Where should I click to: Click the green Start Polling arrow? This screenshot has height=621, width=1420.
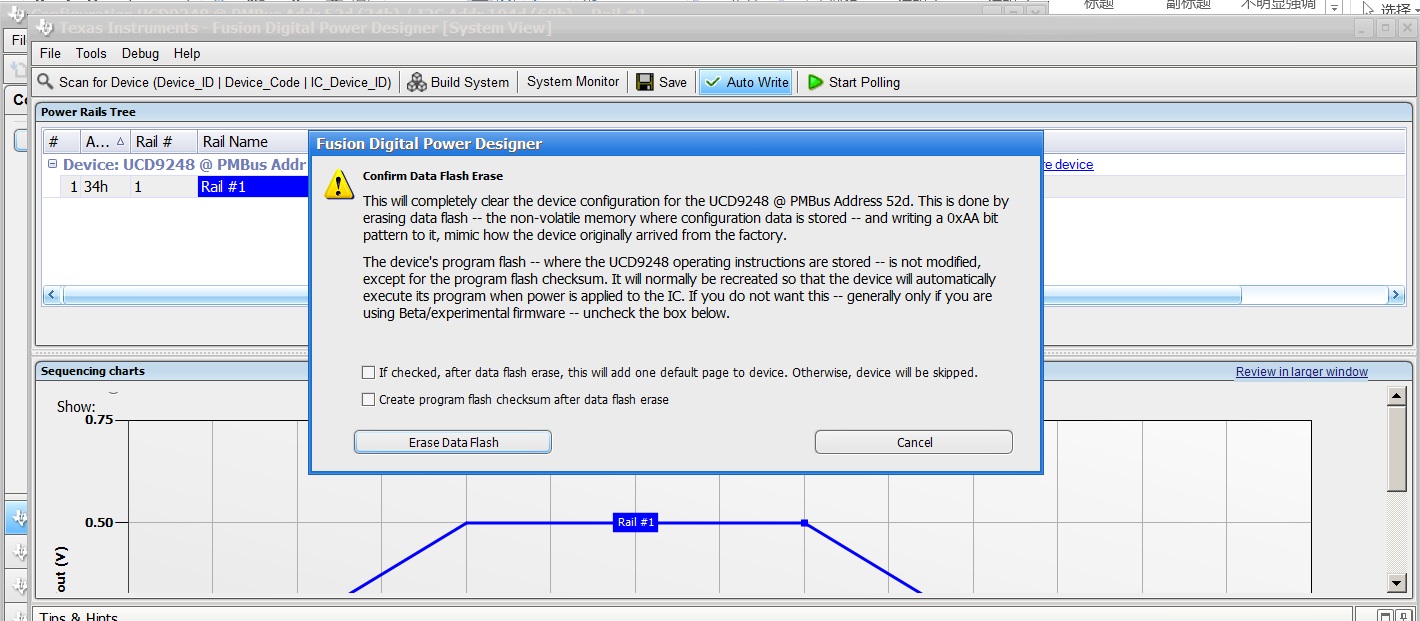pyautogui.click(x=816, y=82)
